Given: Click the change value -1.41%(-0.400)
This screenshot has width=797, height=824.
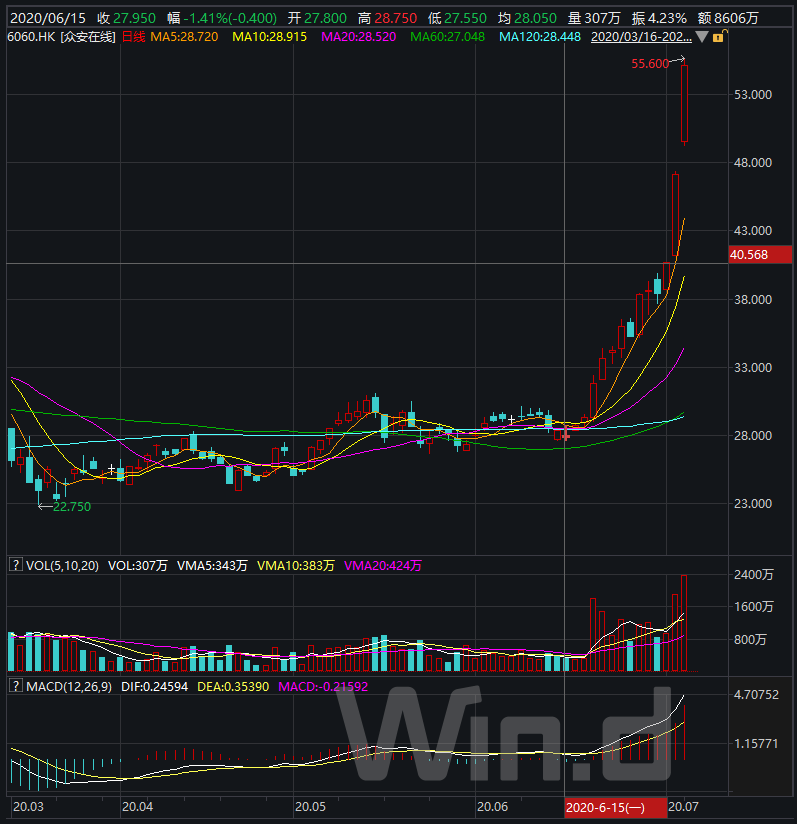Looking at the screenshot, I should (230, 18).
